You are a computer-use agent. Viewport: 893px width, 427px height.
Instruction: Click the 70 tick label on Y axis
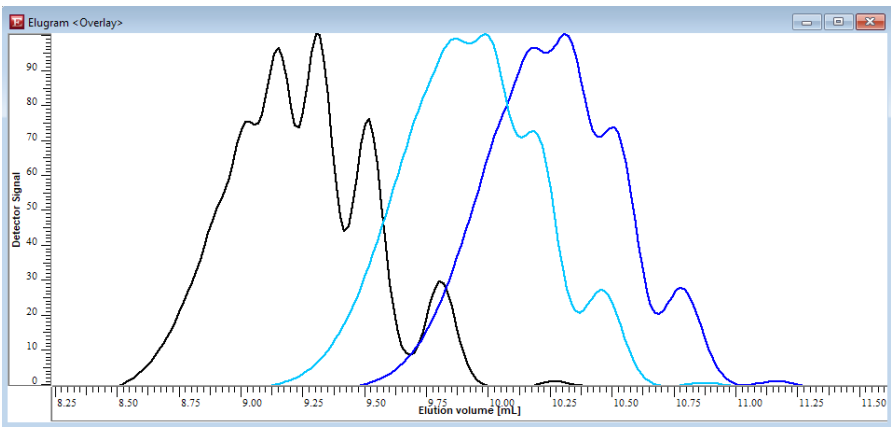32,139
